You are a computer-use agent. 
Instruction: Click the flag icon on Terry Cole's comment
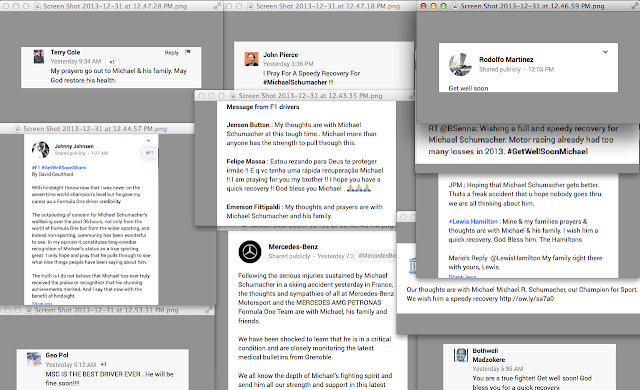[188, 52]
